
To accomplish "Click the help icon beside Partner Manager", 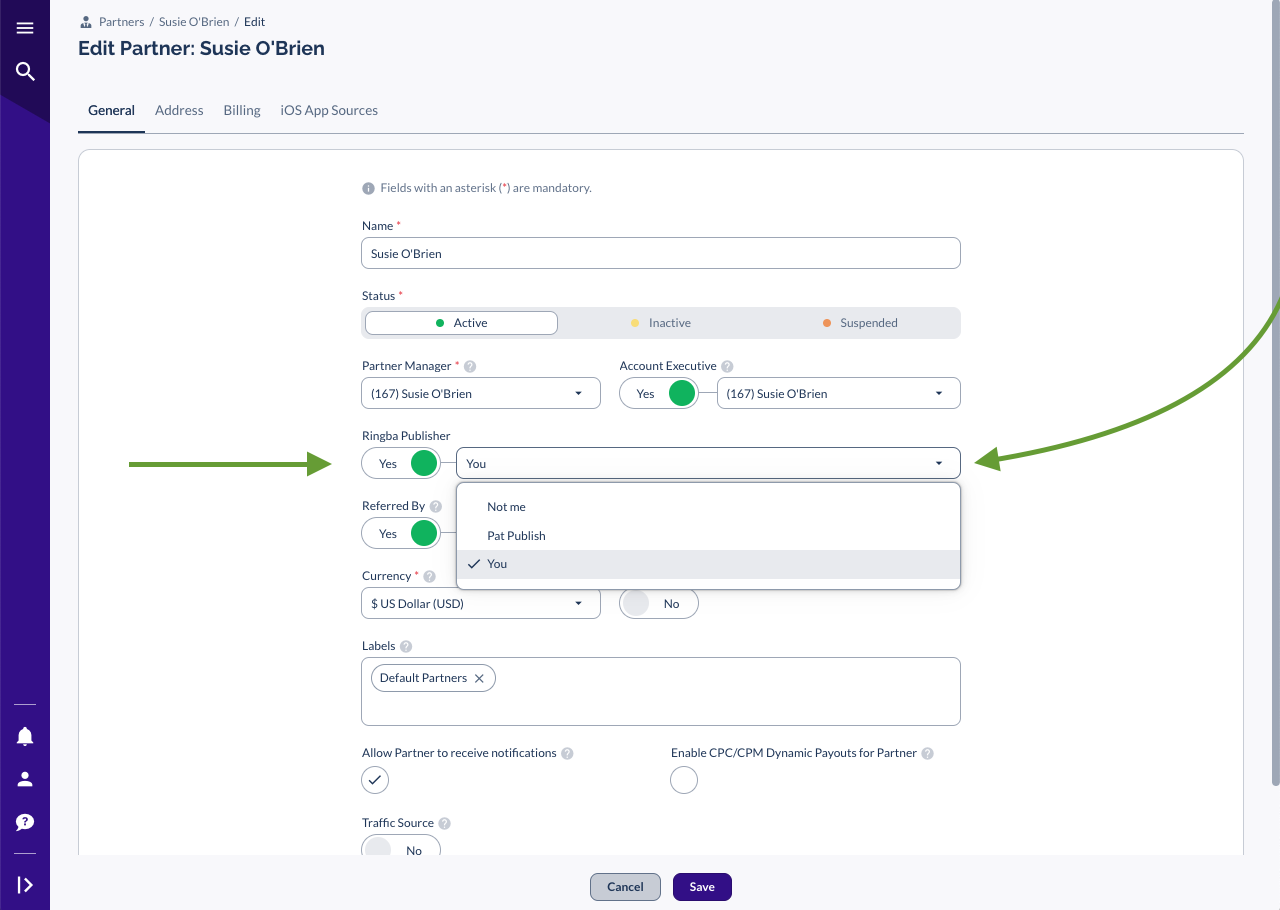I will [470, 367].
